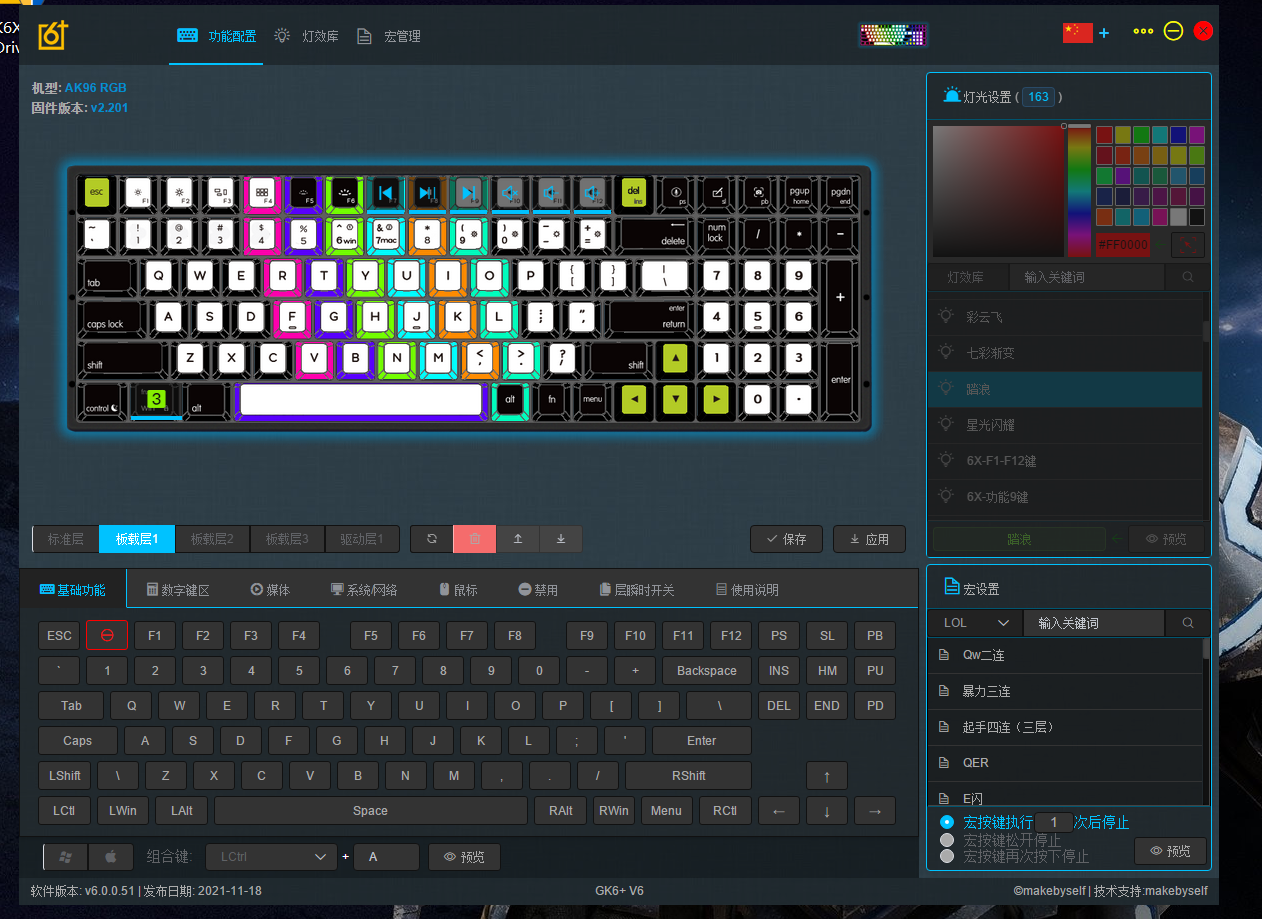
Task: Click the 保存 save button
Action: tap(786, 539)
